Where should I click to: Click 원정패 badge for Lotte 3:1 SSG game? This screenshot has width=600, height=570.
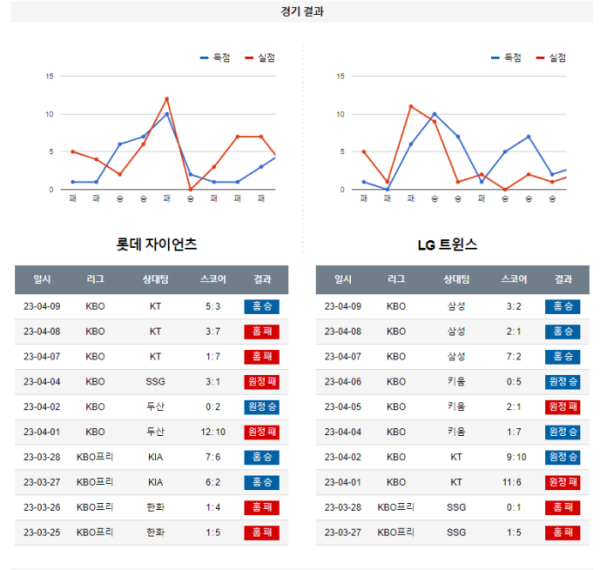coord(262,382)
